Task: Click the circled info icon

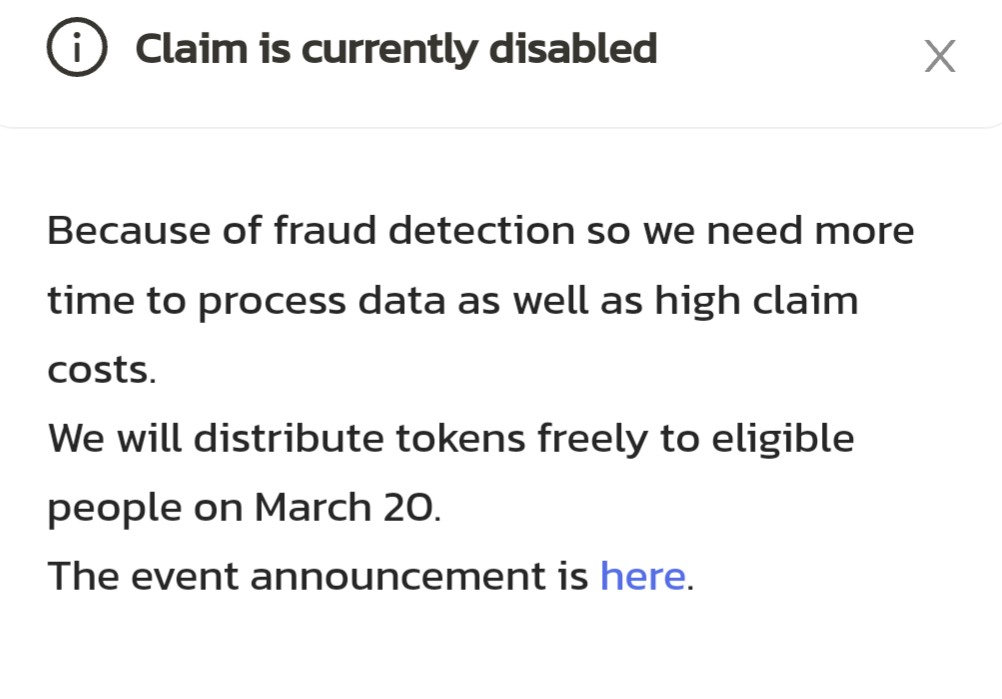Action: [x=77, y=47]
